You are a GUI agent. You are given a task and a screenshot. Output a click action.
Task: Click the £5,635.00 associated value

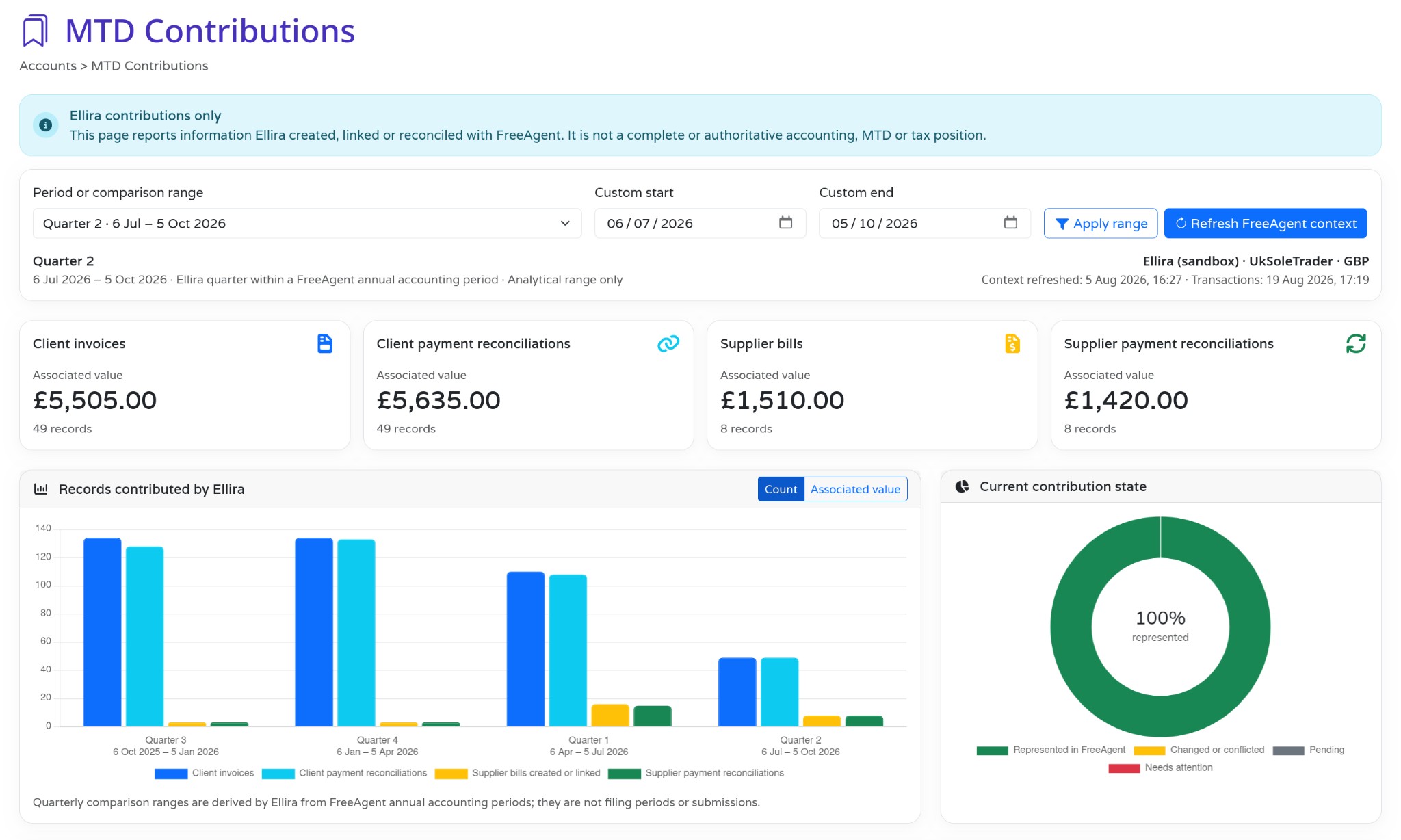coord(438,400)
